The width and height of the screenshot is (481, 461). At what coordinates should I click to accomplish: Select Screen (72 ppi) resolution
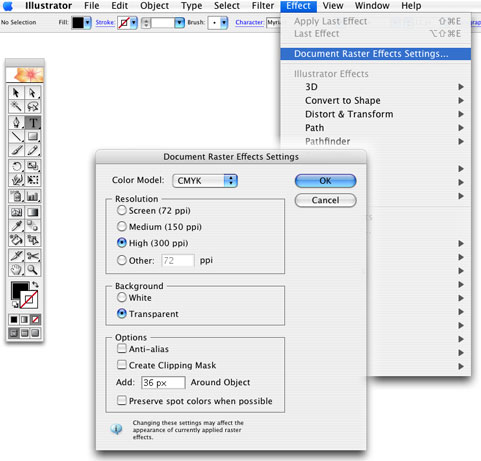coord(122,210)
